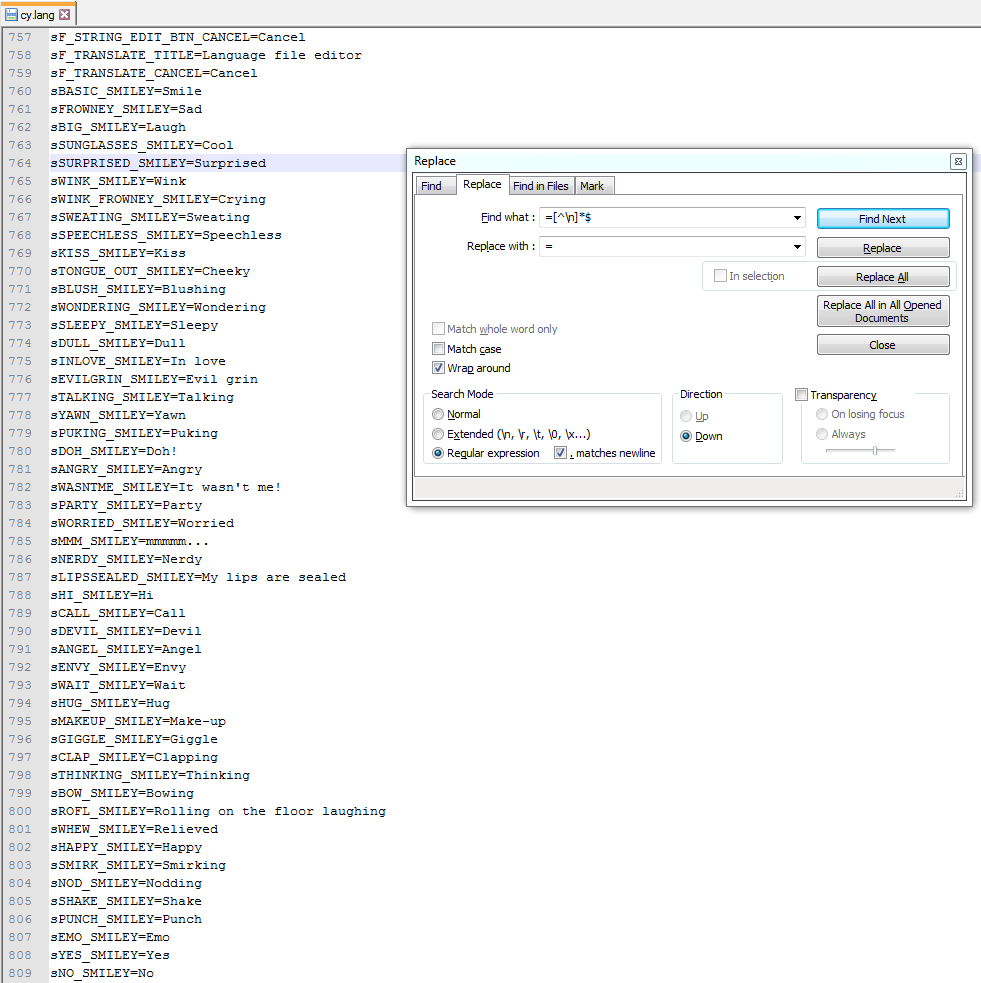Adjust the transparency slider
Image resolution: width=981 pixels, height=983 pixels.
[875, 450]
